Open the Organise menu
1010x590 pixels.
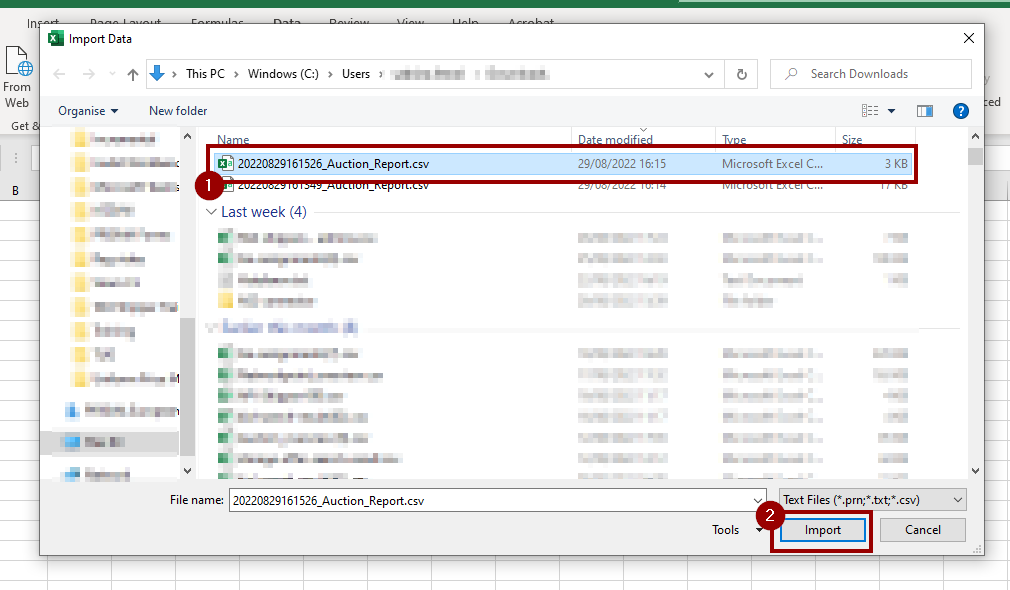(x=88, y=111)
